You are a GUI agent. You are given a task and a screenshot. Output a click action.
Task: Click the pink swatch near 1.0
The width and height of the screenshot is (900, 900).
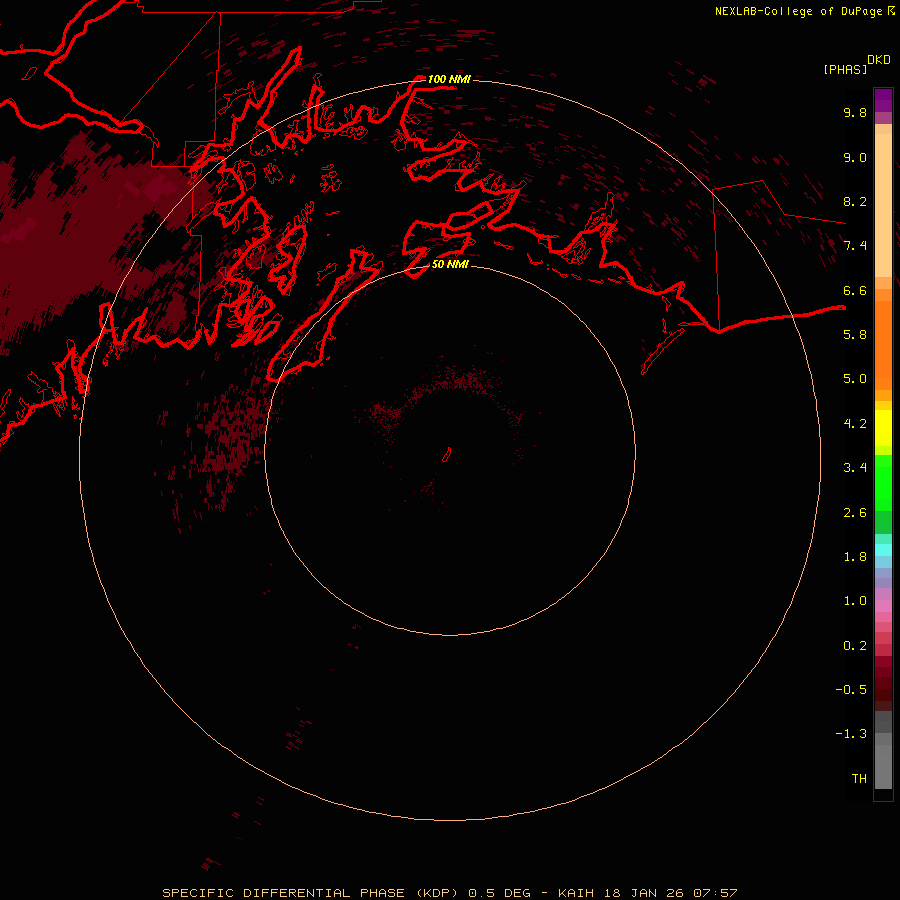[x=883, y=606]
